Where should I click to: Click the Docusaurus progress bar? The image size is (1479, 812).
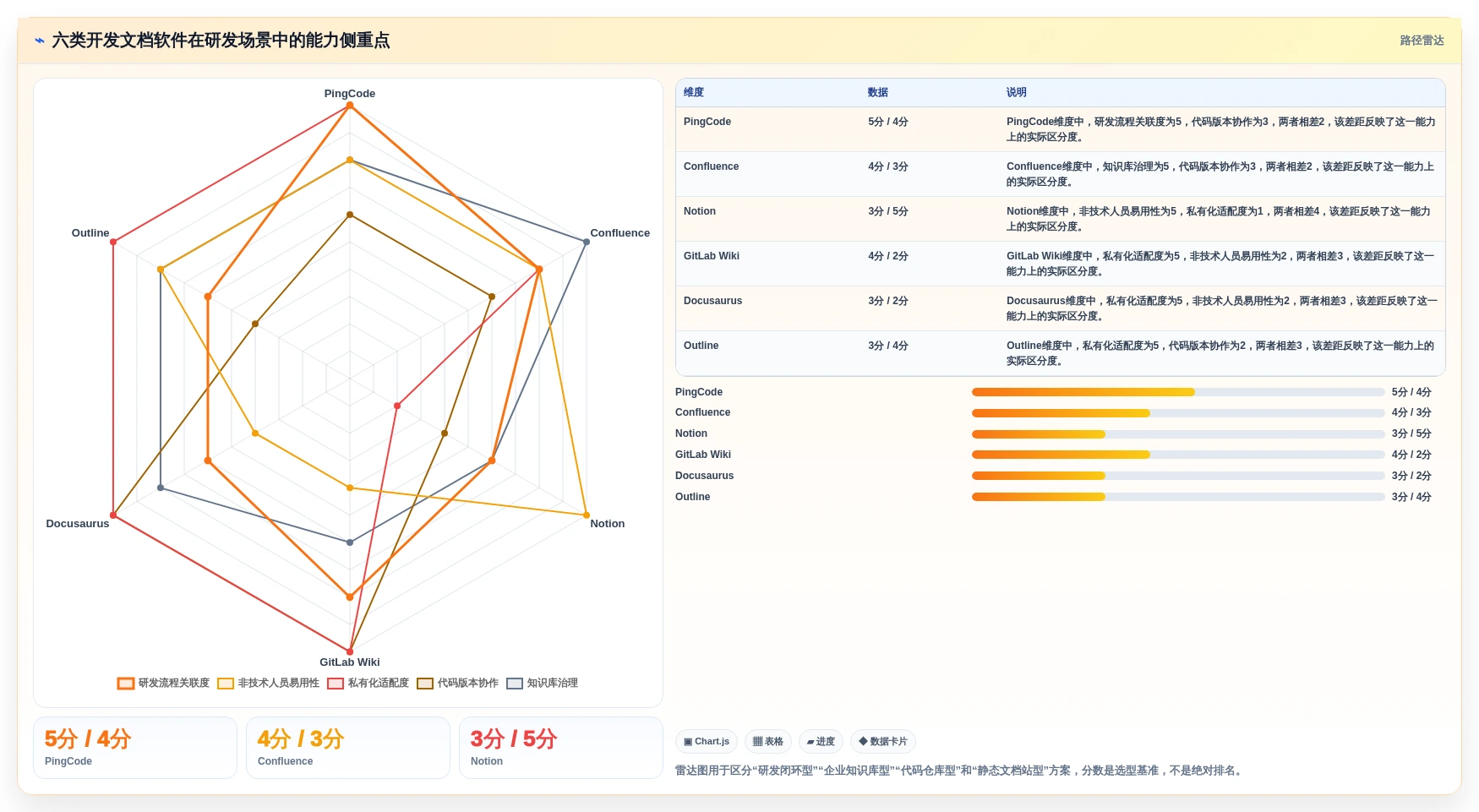tap(1178, 476)
